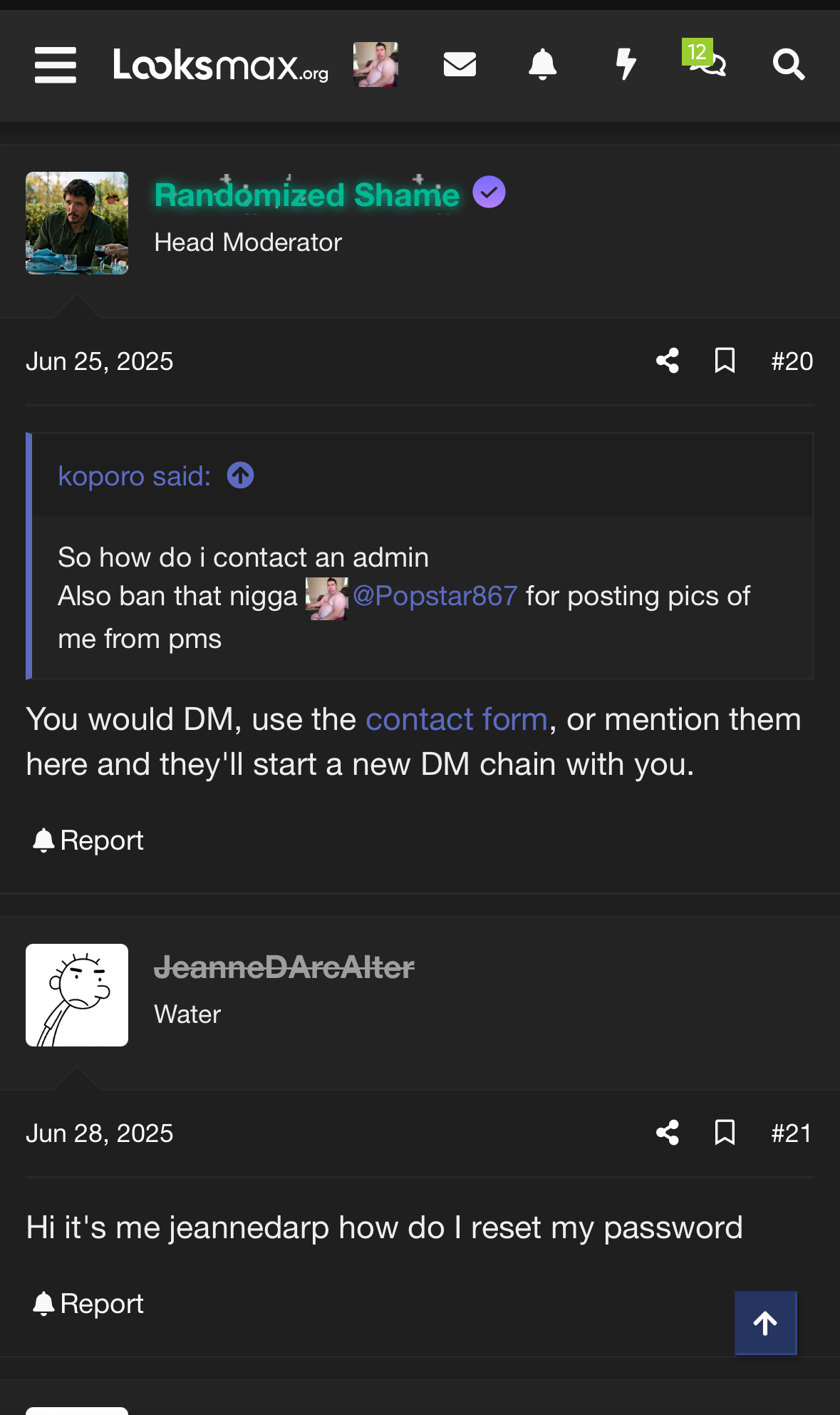Bookmark post #21
Image resolution: width=840 pixels, height=1415 pixels.
coord(725,1133)
